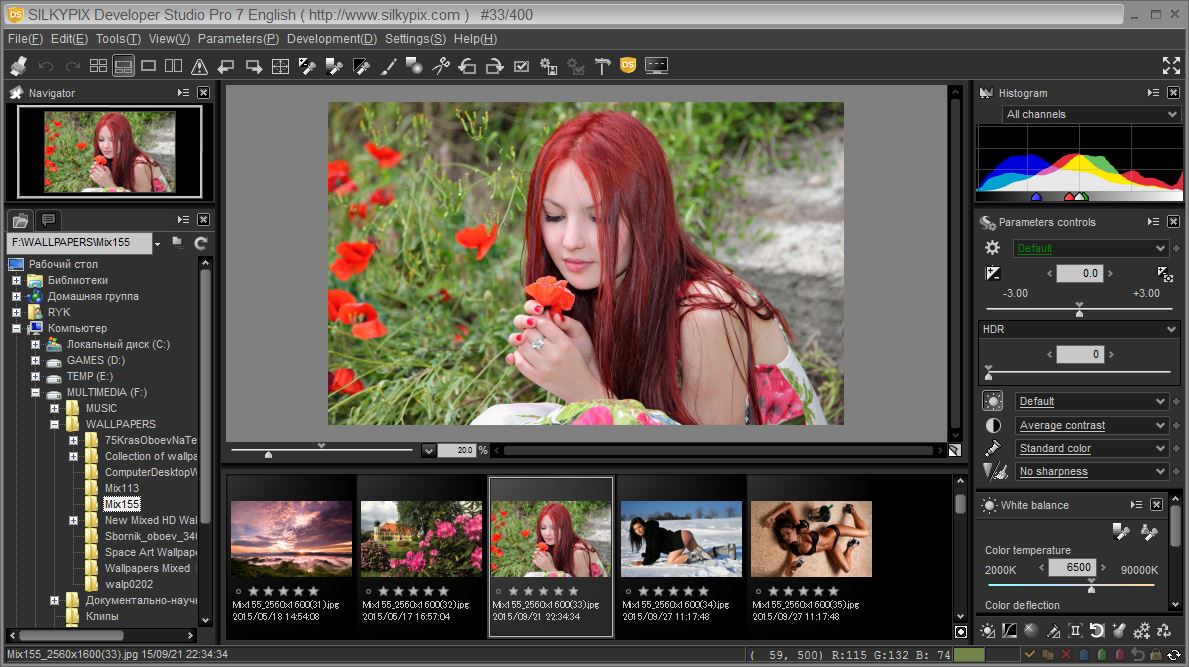The width and height of the screenshot is (1189, 667).
Task: Select the Mix113 folder in tree
Action: pos(121,488)
